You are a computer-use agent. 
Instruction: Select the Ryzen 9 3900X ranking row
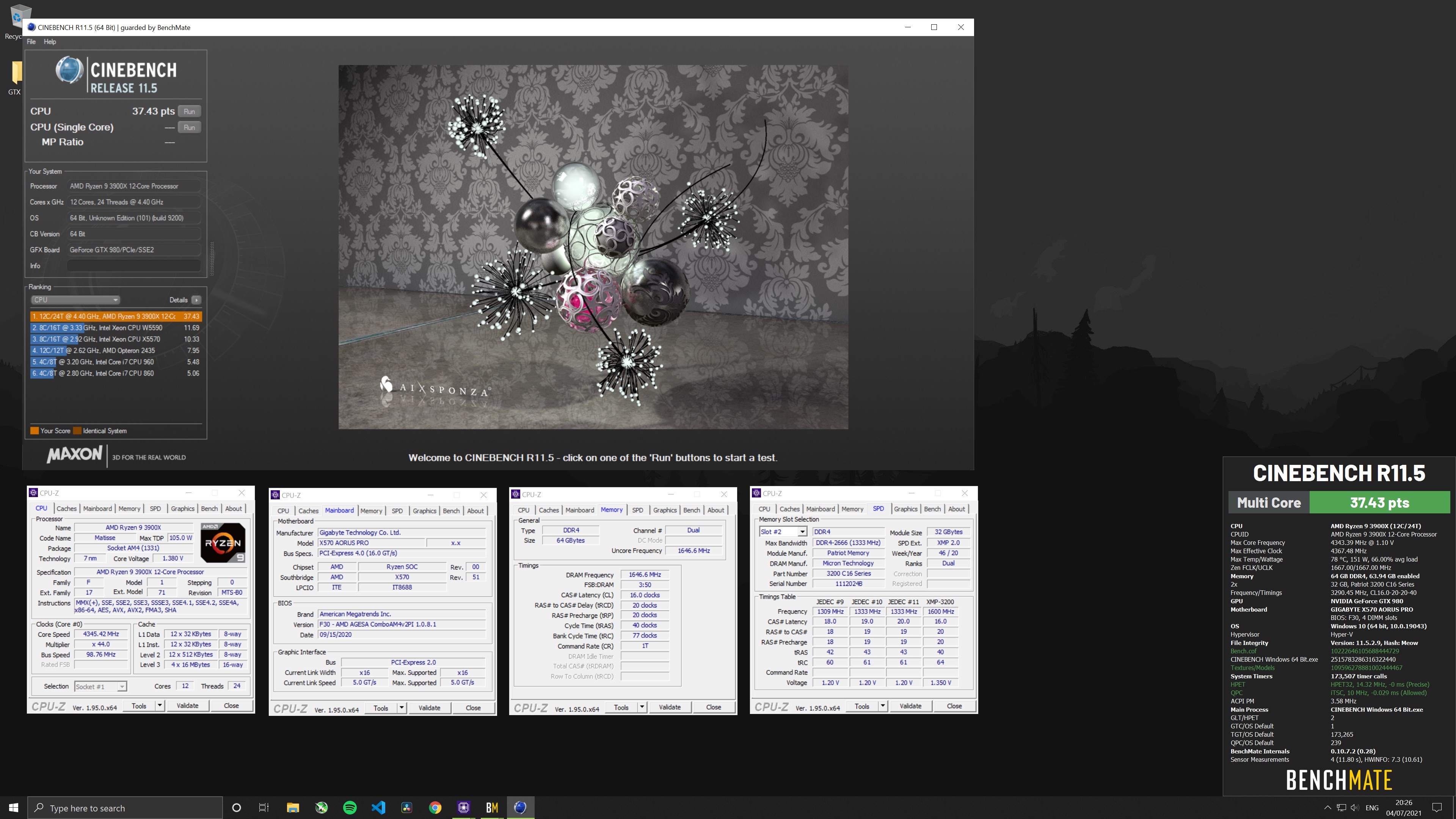tap(116, 317)
